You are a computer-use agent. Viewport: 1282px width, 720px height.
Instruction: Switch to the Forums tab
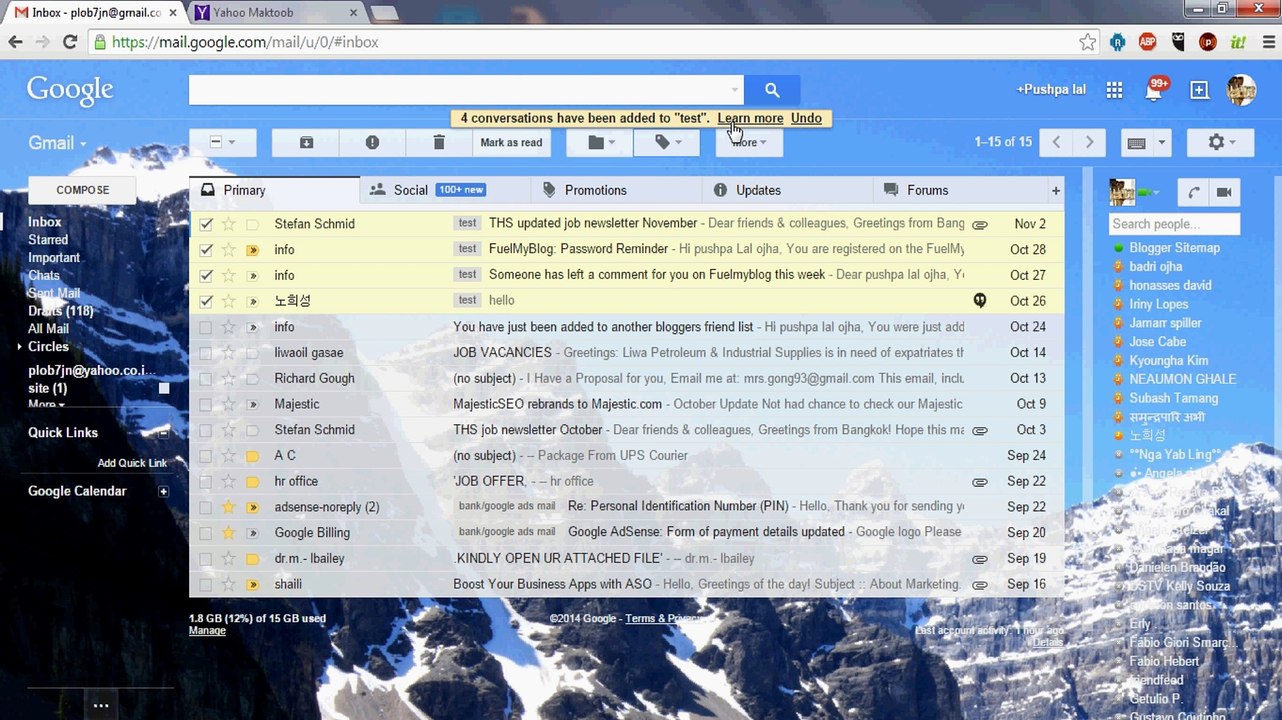click(958, 190)
